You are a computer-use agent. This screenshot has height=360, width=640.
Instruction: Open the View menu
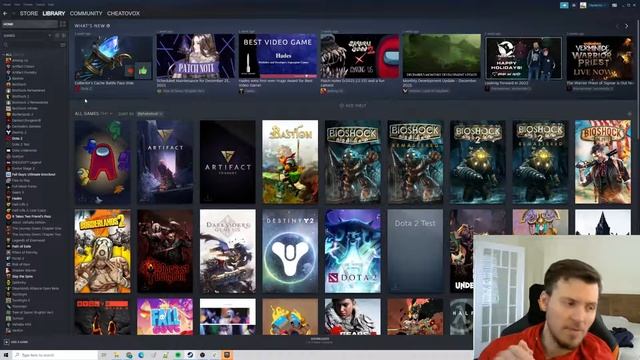coord(17,4)
